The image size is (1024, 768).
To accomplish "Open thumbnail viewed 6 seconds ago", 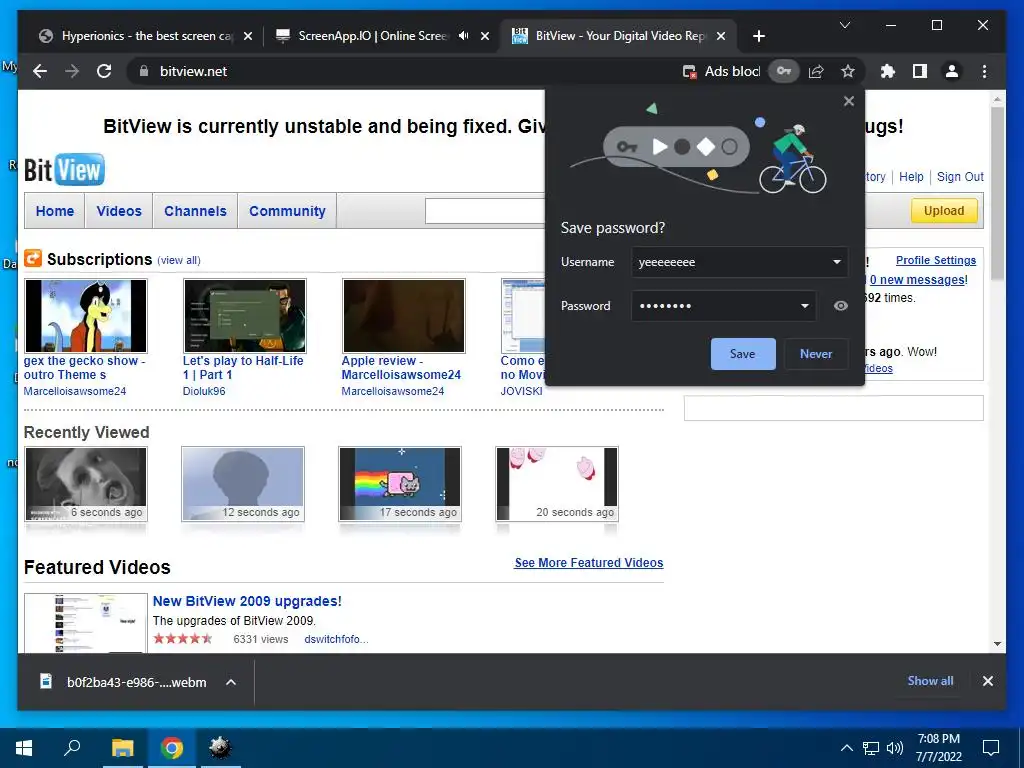I will click(x=86, y=483).
